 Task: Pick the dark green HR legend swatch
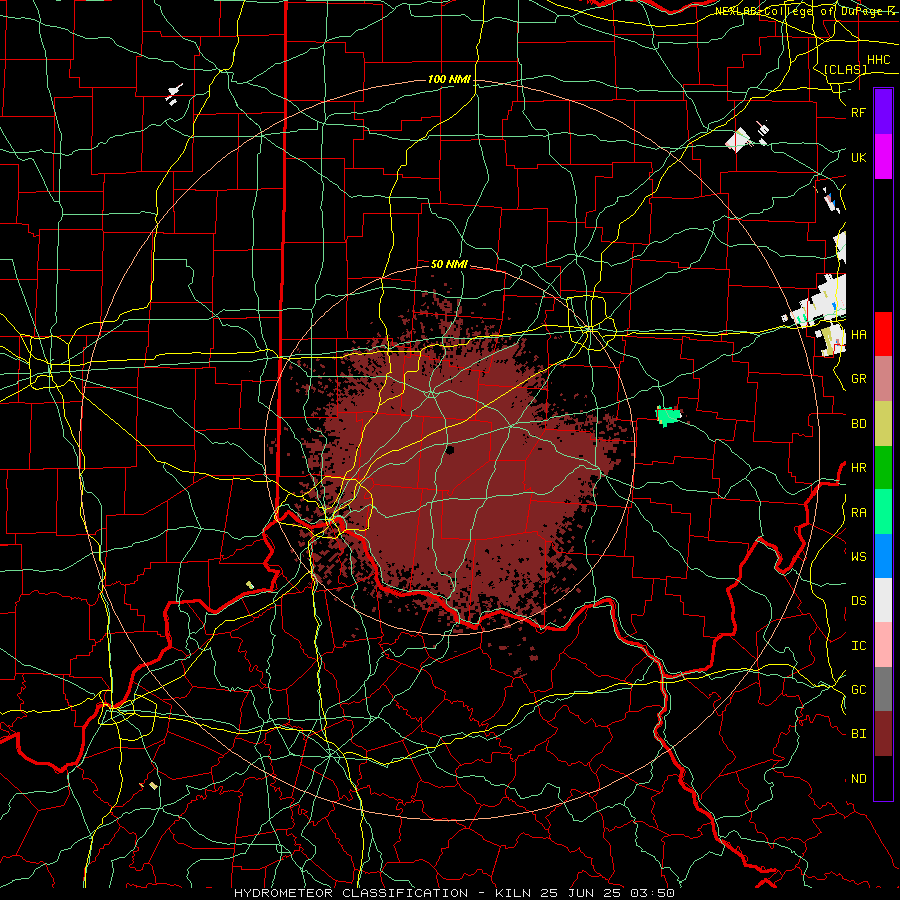(x=883, y=467)
